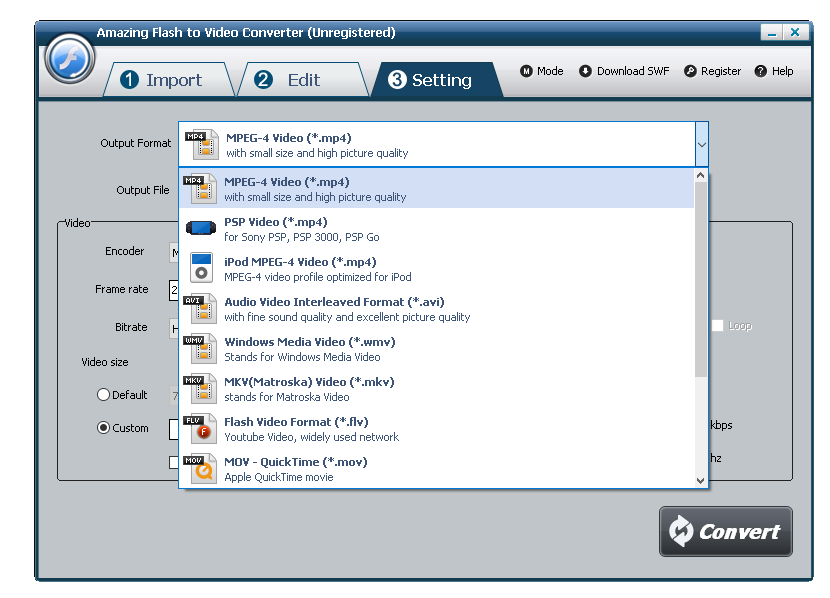The image size is (830, 598).
Task: Select the Custom video size radio button
Action: point(103,428)
